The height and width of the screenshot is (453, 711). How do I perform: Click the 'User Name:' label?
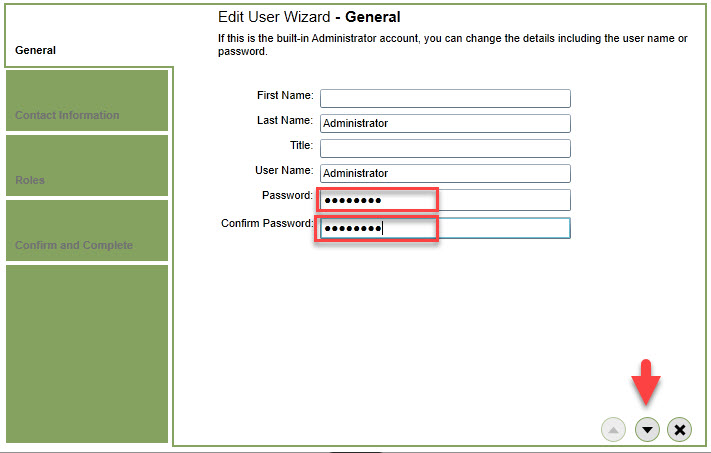tap(284, 170)
